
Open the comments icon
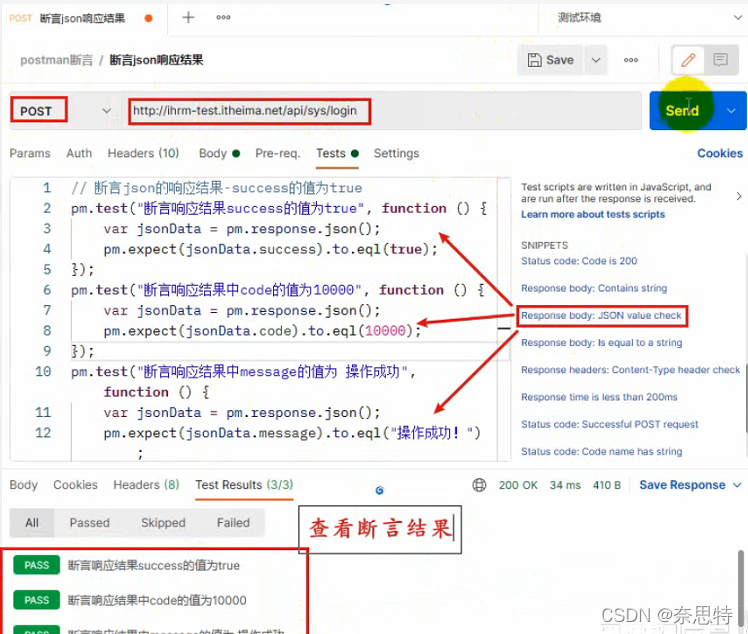pos(720,60)
